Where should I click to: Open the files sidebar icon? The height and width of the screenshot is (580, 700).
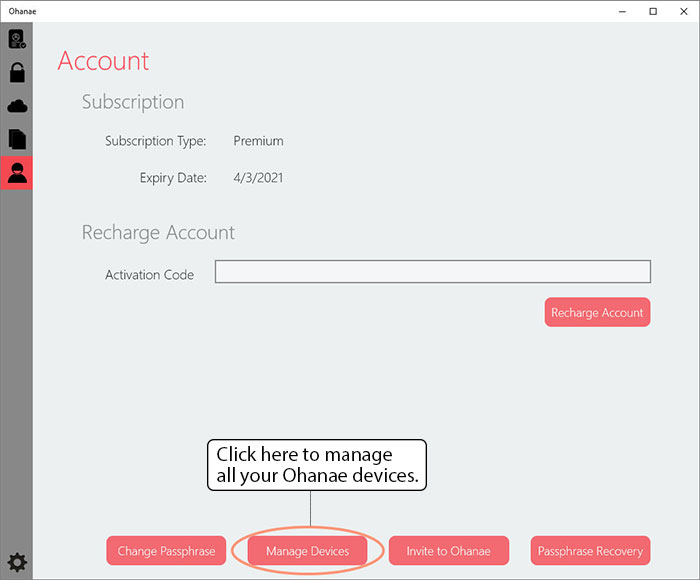[17, 139]
